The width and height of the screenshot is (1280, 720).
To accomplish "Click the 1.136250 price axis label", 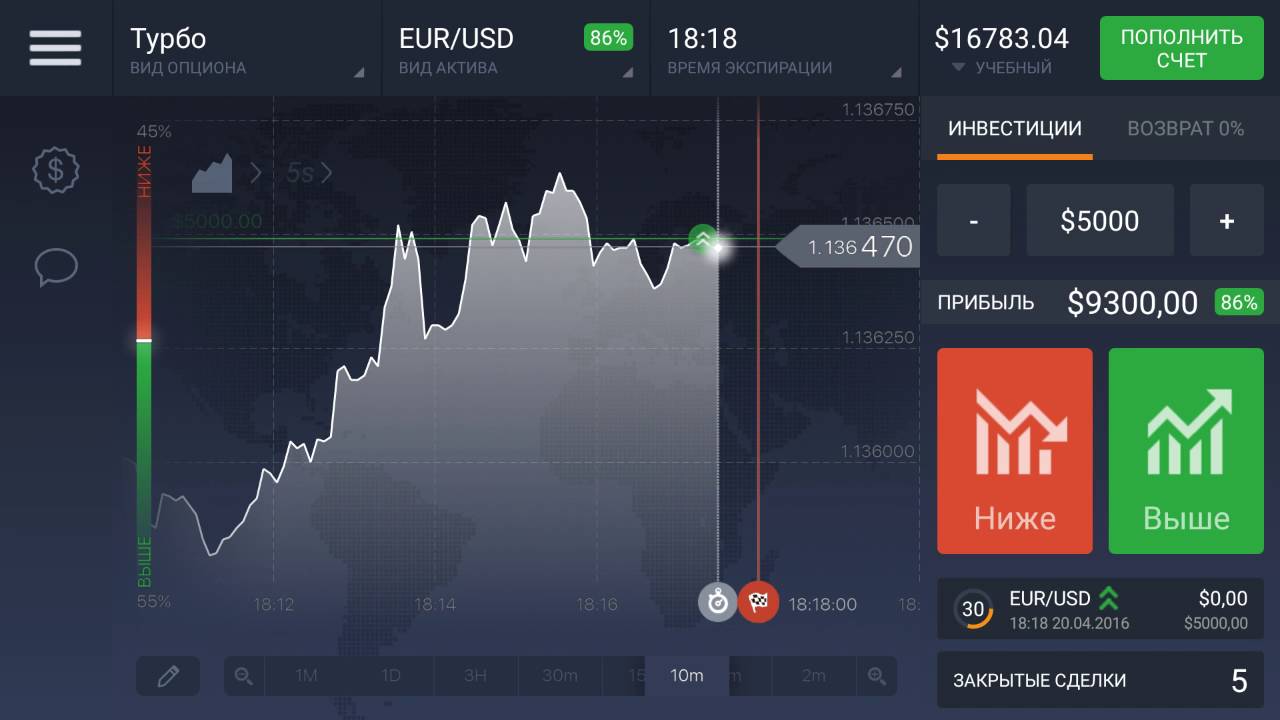I will coord(878,338).
